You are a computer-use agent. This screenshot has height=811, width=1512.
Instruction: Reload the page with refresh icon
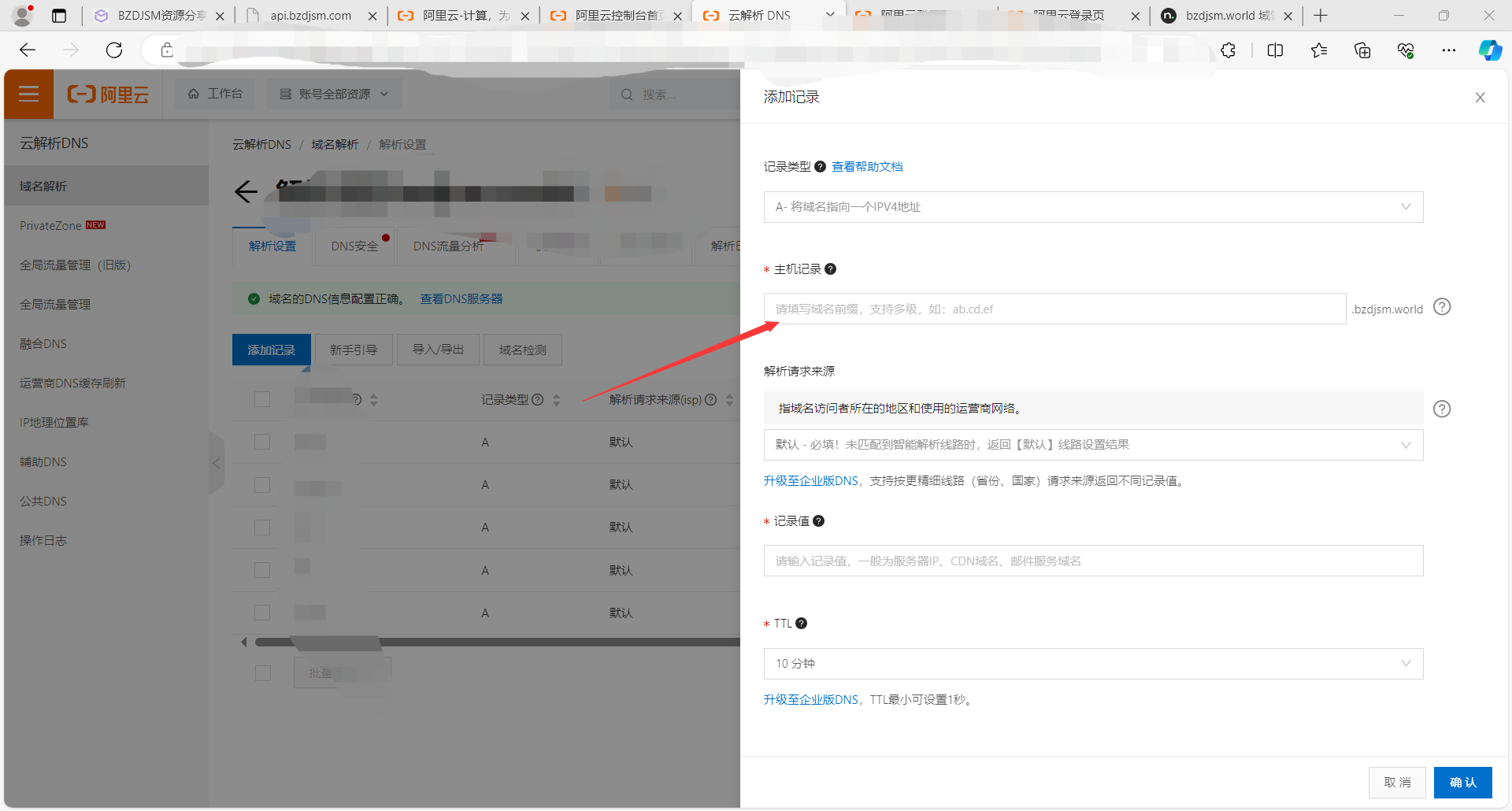[114, 50]
